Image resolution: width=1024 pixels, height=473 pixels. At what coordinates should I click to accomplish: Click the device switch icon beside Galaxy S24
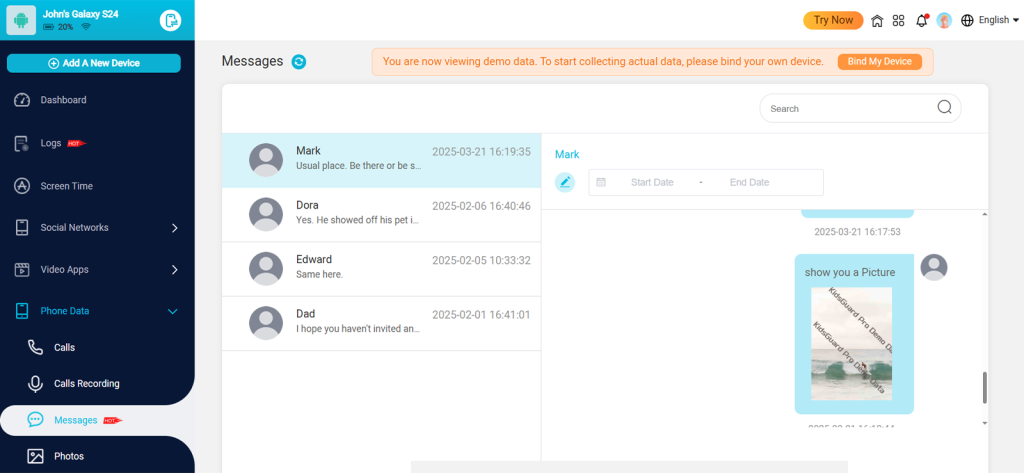(x=172, y=20)
